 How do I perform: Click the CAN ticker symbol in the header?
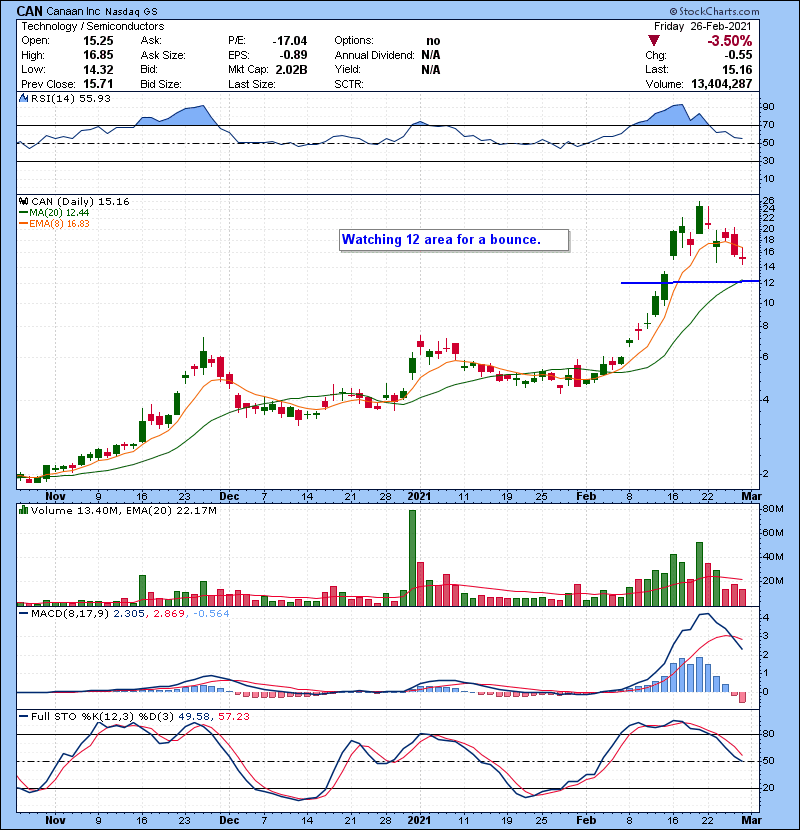click(x=30, y=11)
